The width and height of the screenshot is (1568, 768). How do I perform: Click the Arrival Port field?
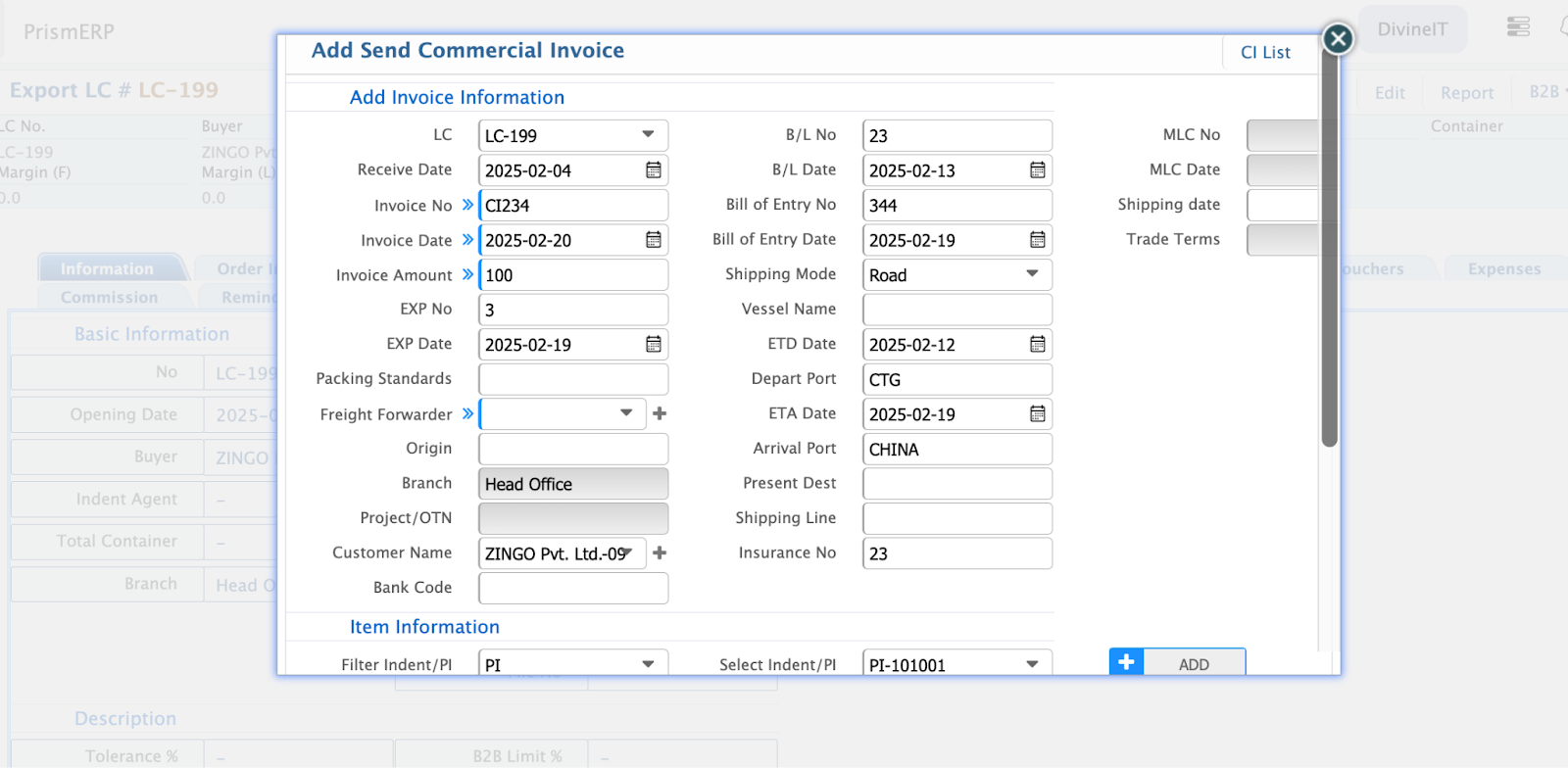click(x=957, y=449)
